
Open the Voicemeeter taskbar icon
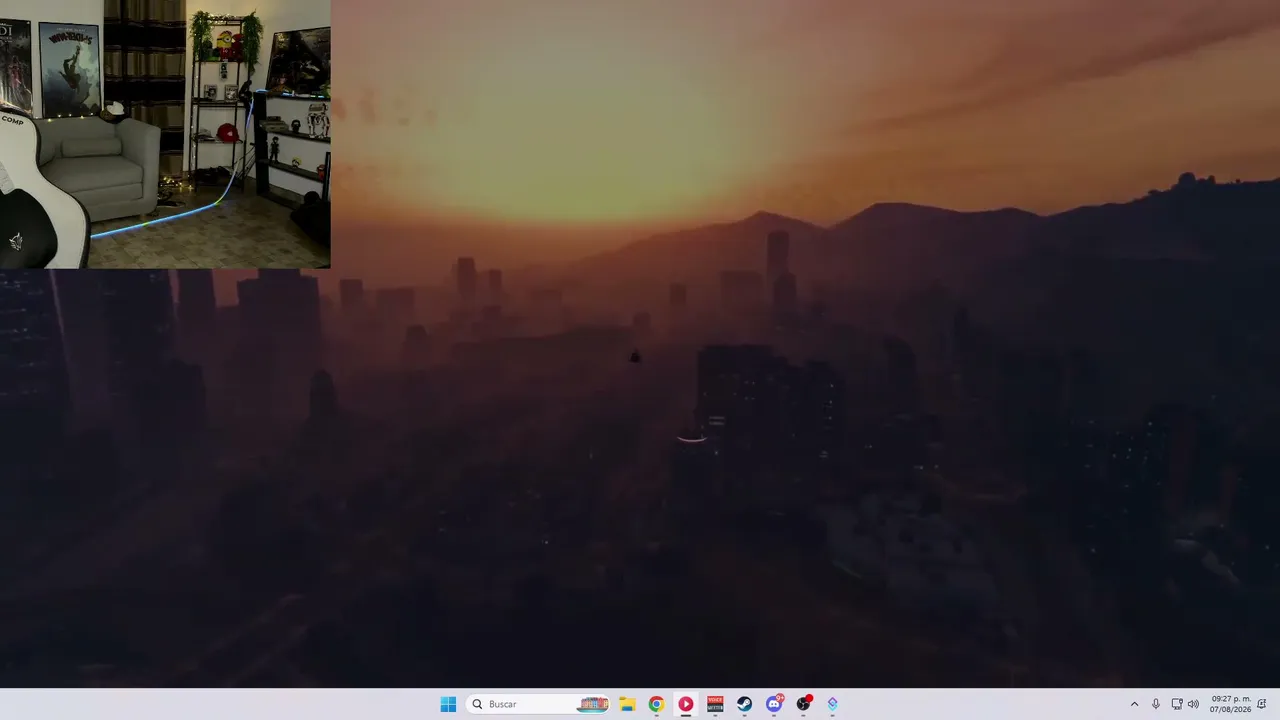pyautogui.click(x=715, y=704)
